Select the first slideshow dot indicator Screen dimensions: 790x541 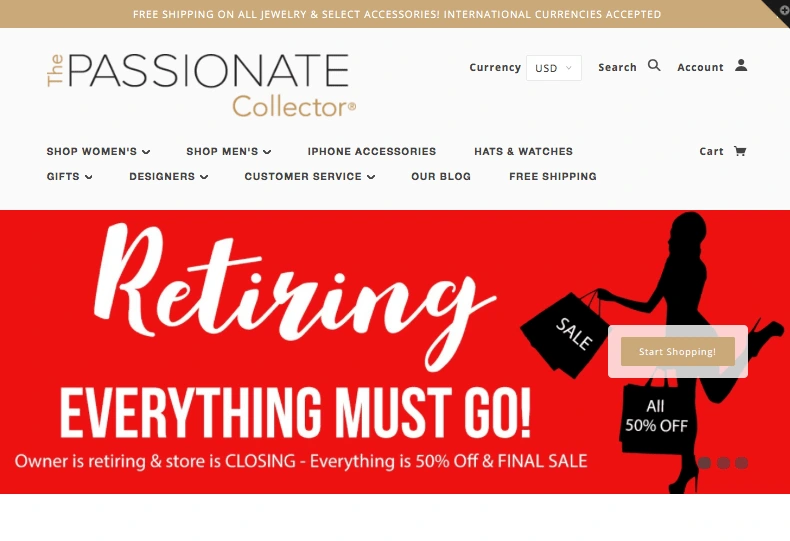pyautogui.click(x=704, y=463)
